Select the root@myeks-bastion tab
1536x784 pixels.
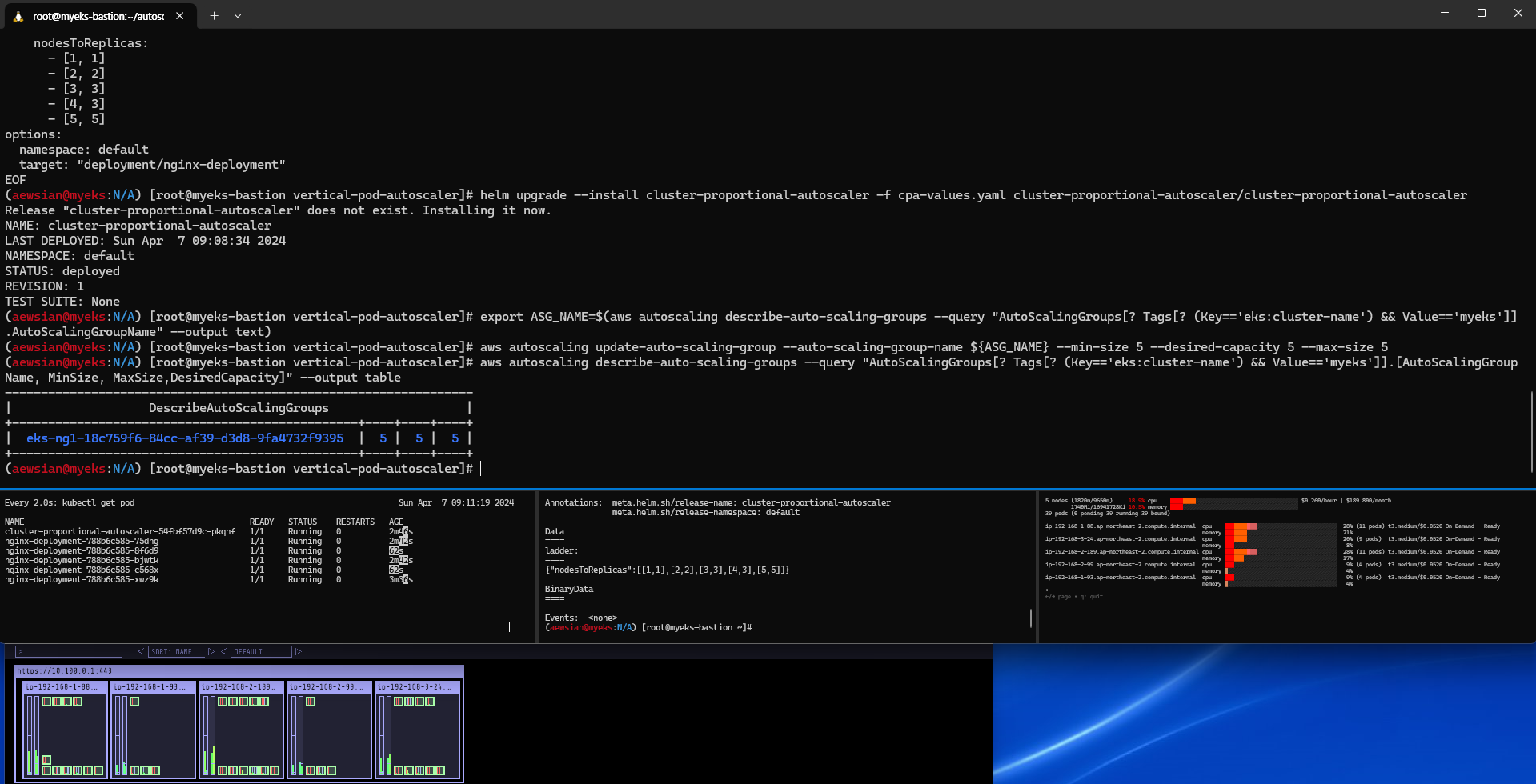(x=100, y=15)
